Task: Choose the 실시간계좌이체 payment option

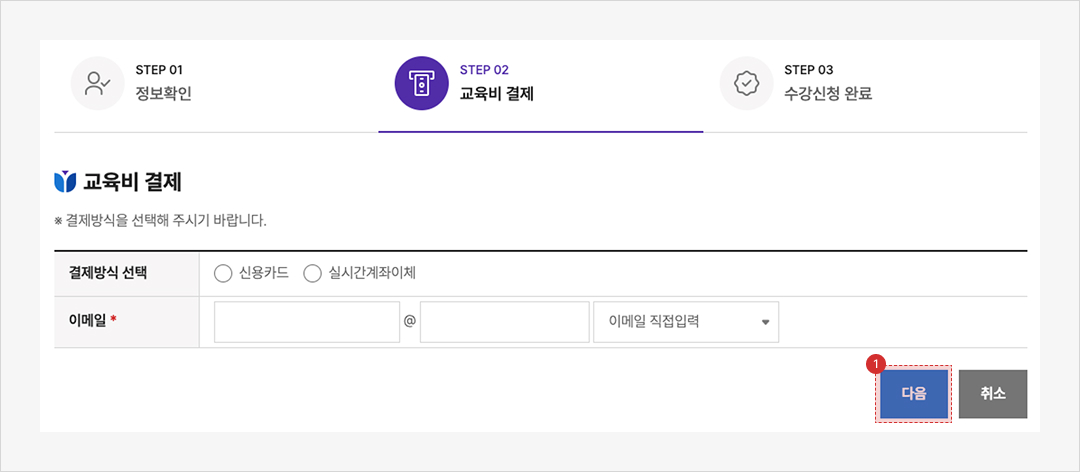Action: (312, 273)
